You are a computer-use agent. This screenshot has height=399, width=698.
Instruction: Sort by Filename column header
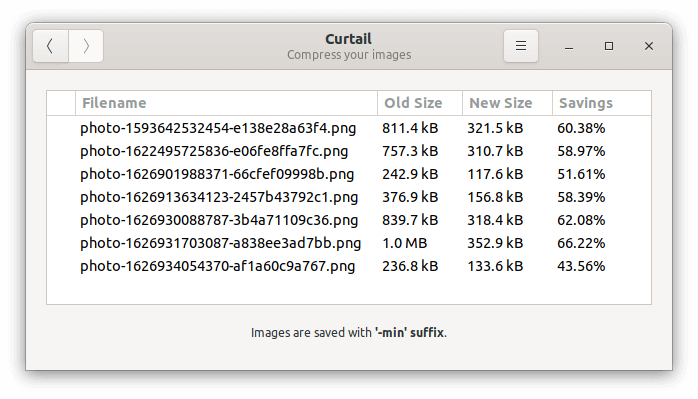[x=226, y=103]
